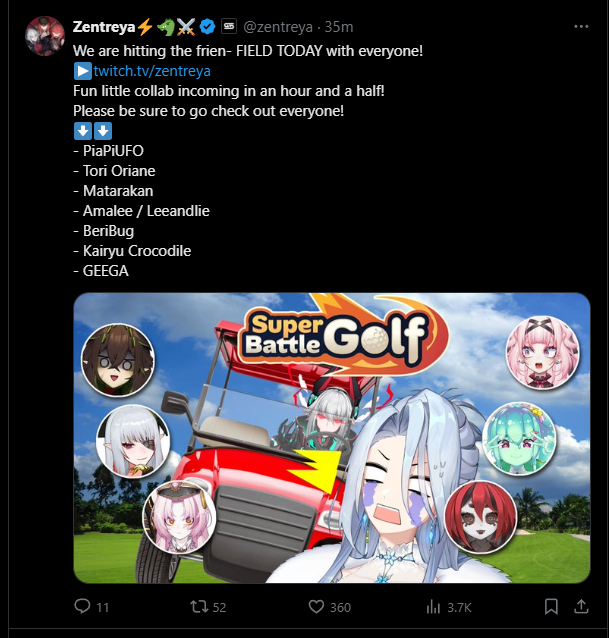The height and width of the screenshot is (638, 609).
Task: Reply to the tweet via comment icon
Action: (x=82, y=606)
